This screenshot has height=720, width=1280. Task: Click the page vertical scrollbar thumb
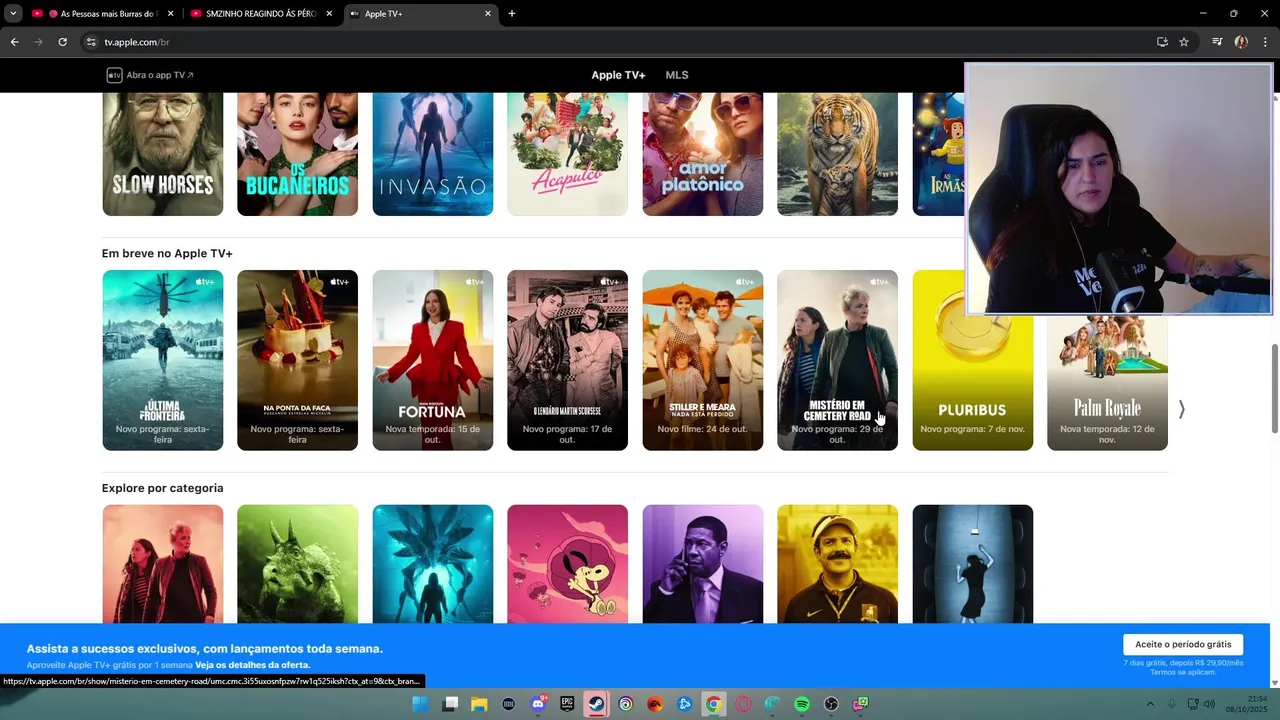click(x=1275, y=388)
